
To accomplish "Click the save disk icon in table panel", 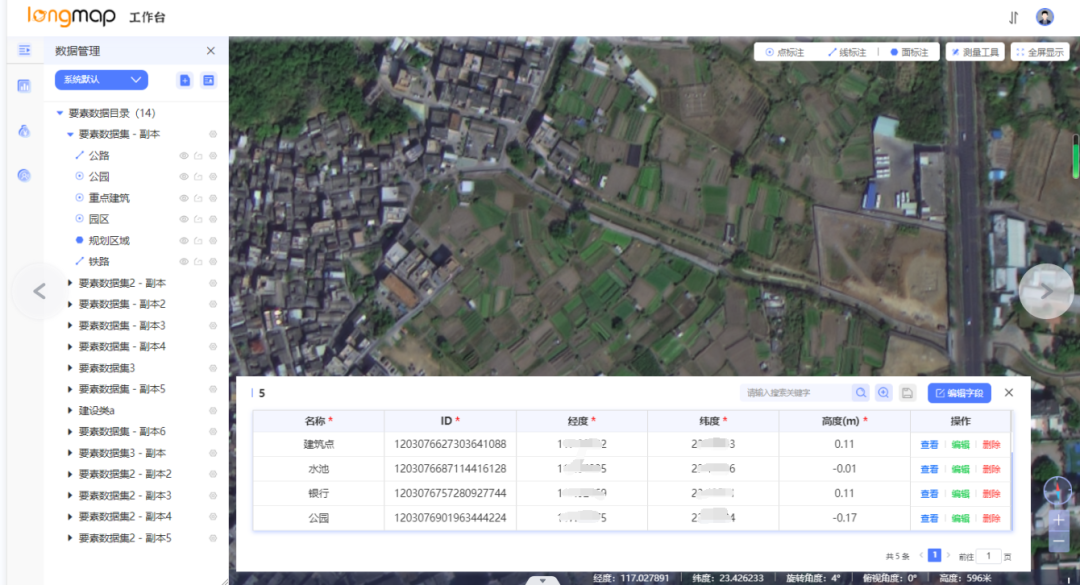I will point(907,393).
